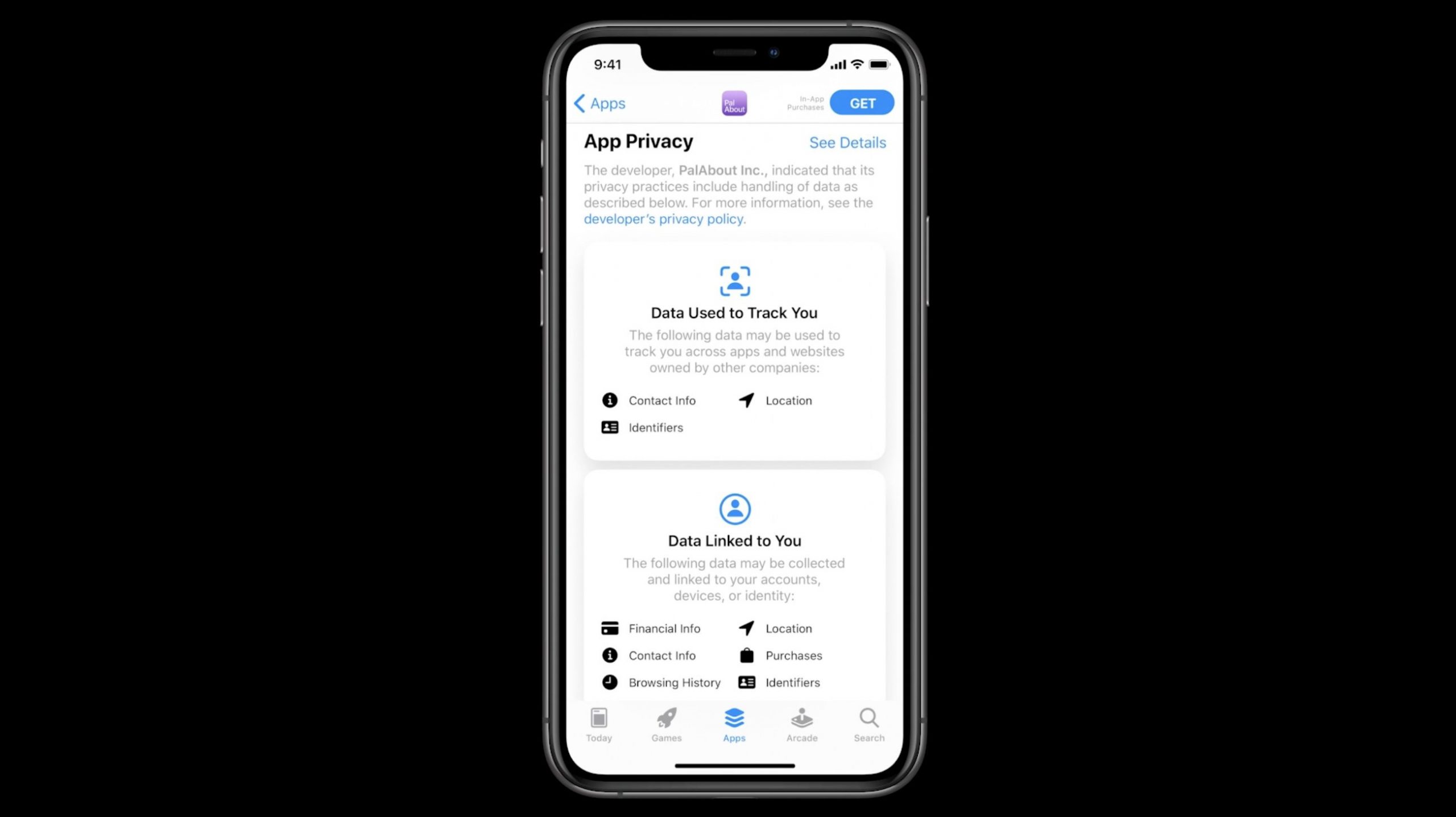Image resolution: width=1456 pixels, height=817 pixels.
Task: Select the Search tab in App Store
Action: [870, 724]
